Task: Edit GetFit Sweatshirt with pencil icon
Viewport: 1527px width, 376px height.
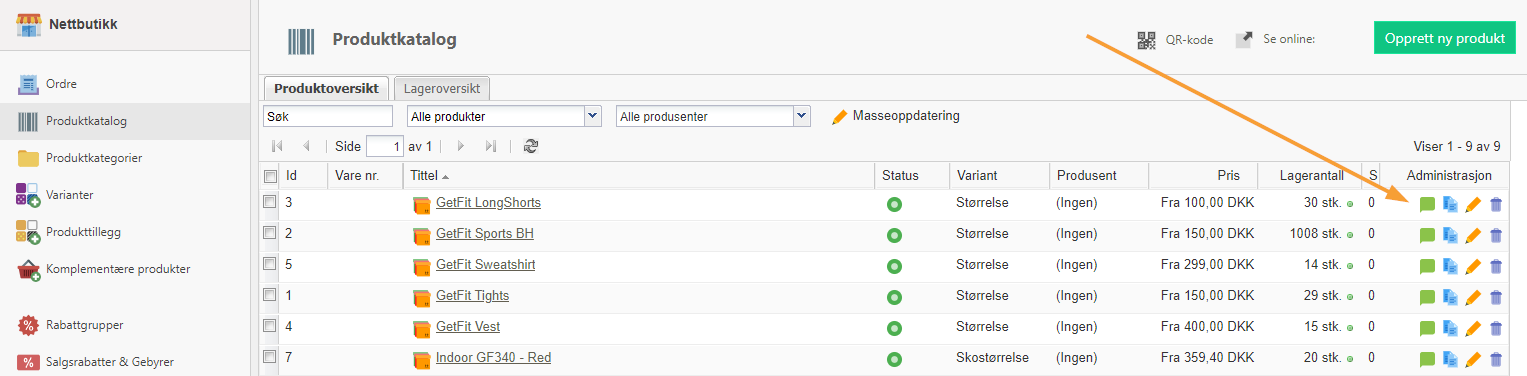Action: coord(1473,267)
